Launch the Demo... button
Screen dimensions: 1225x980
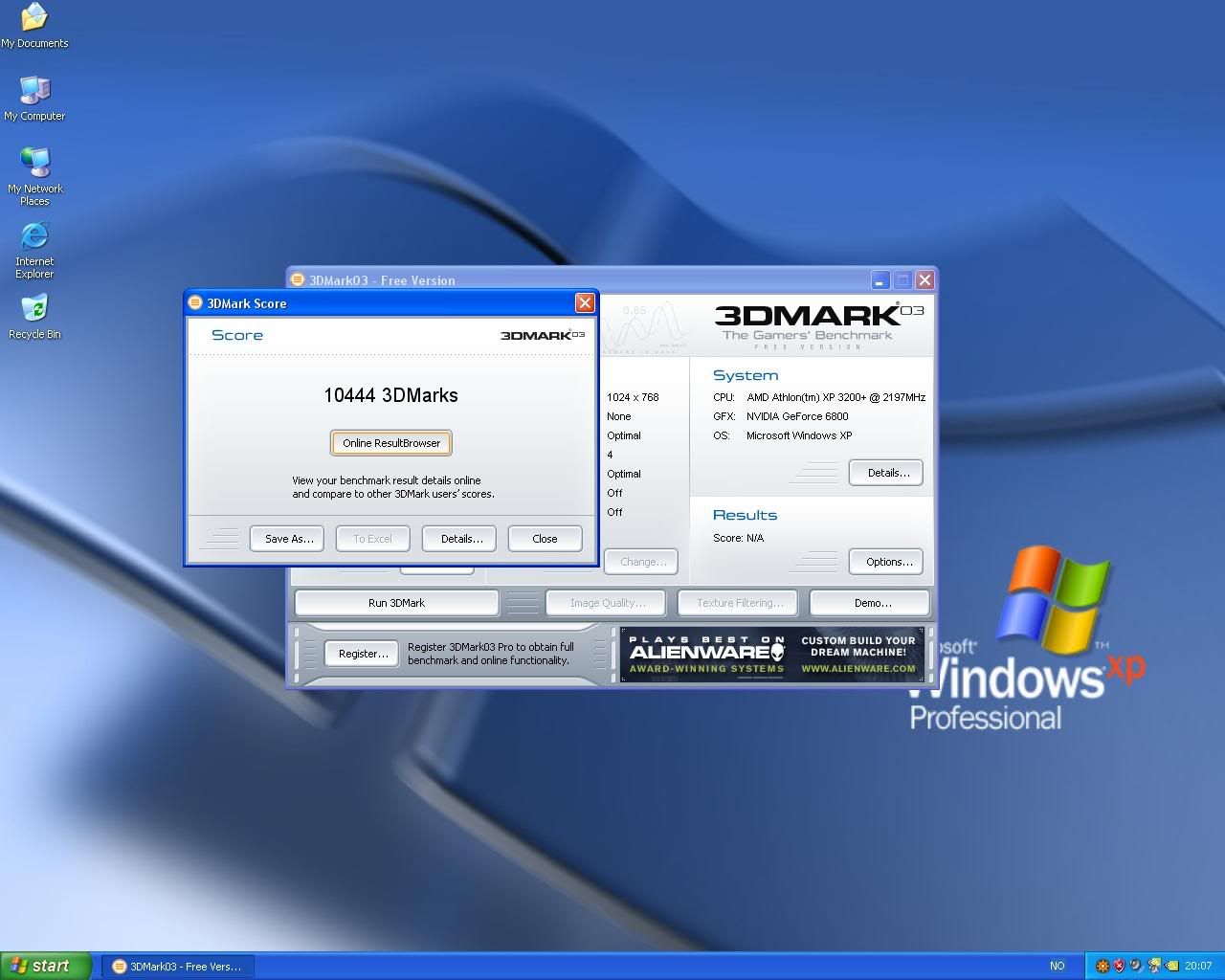click(871, 603)
